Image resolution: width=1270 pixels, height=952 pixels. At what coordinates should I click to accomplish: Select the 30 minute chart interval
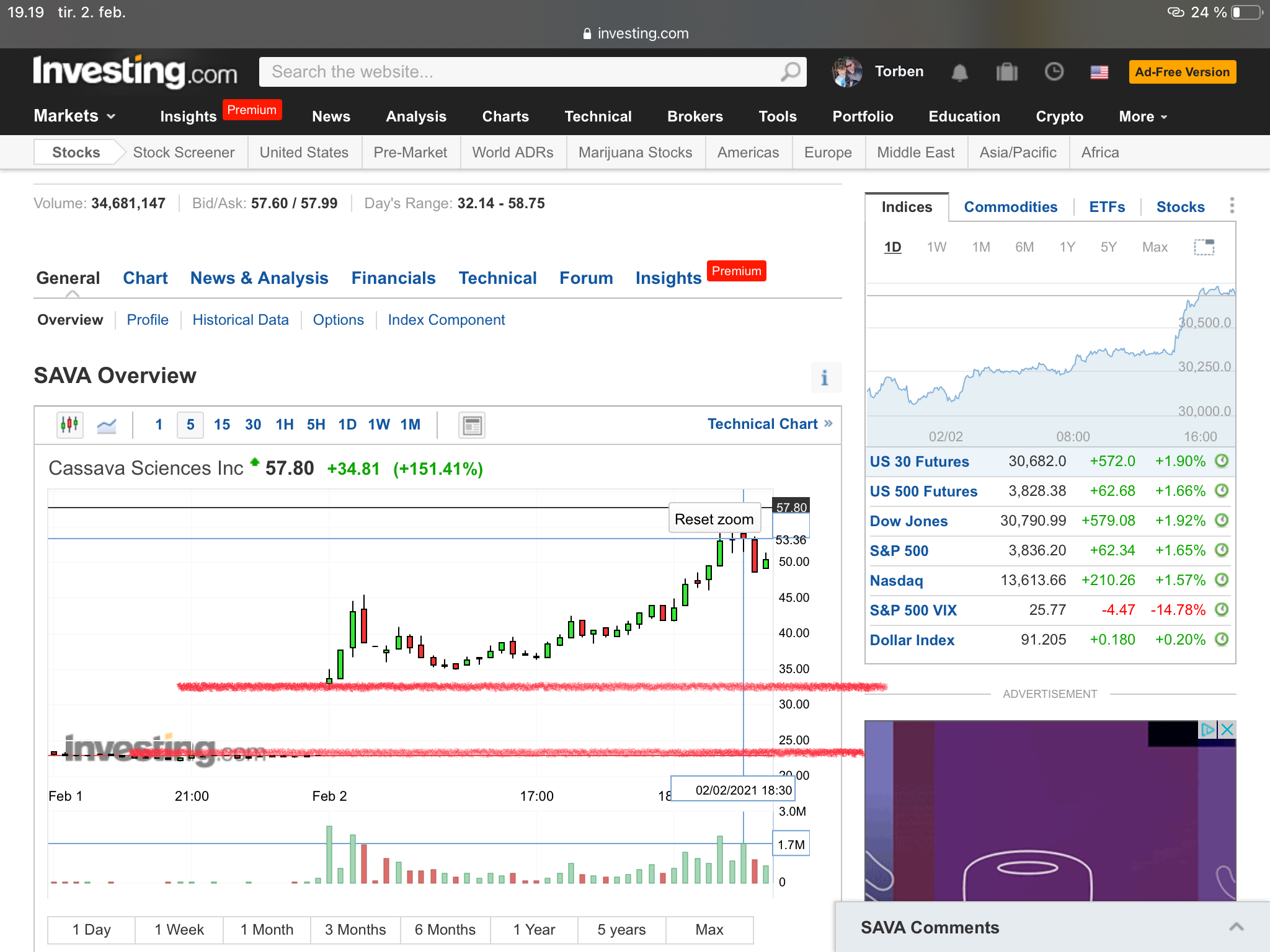tap(253, 425)
